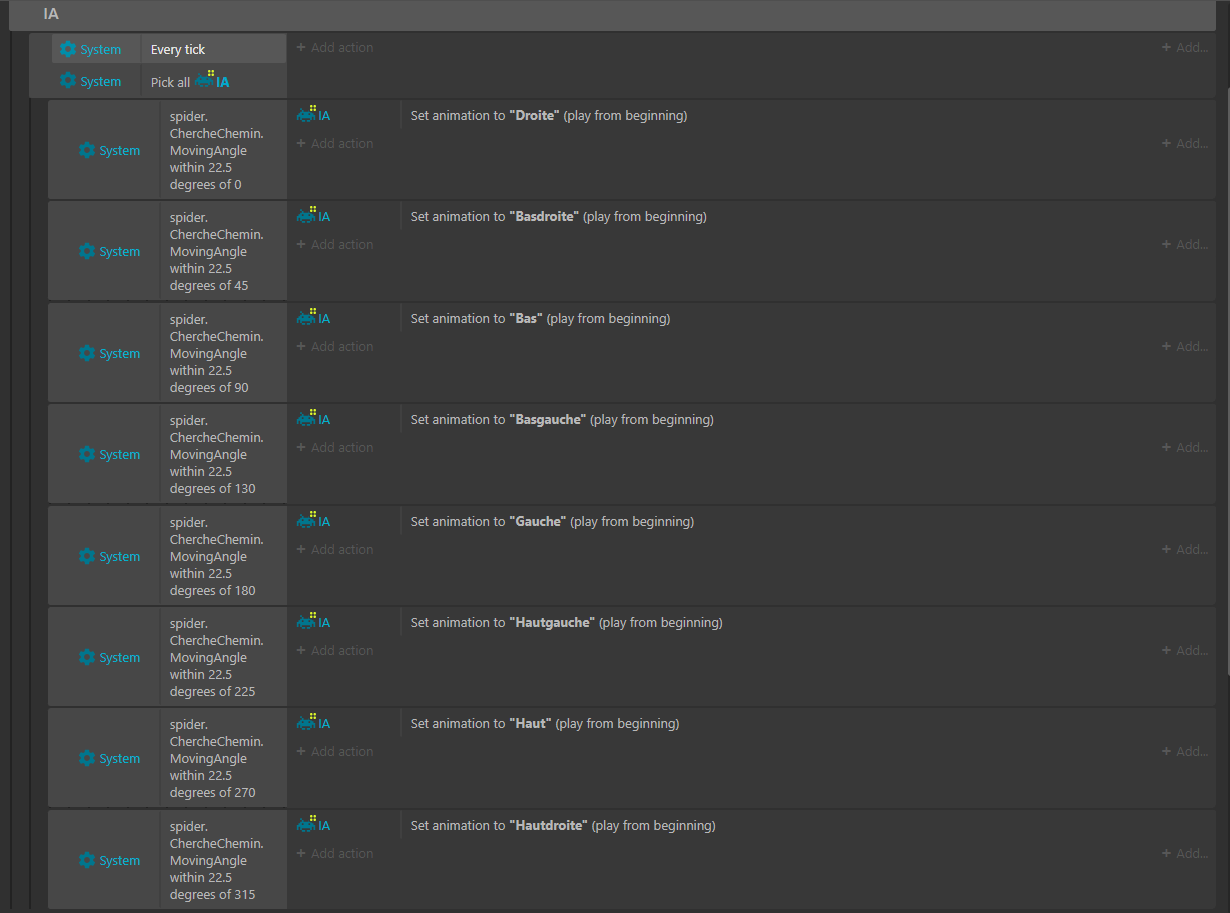Screen dimensions: 1230x913
Task: Click IA sprite icon for Bas action
Action: tap(307, 317)
